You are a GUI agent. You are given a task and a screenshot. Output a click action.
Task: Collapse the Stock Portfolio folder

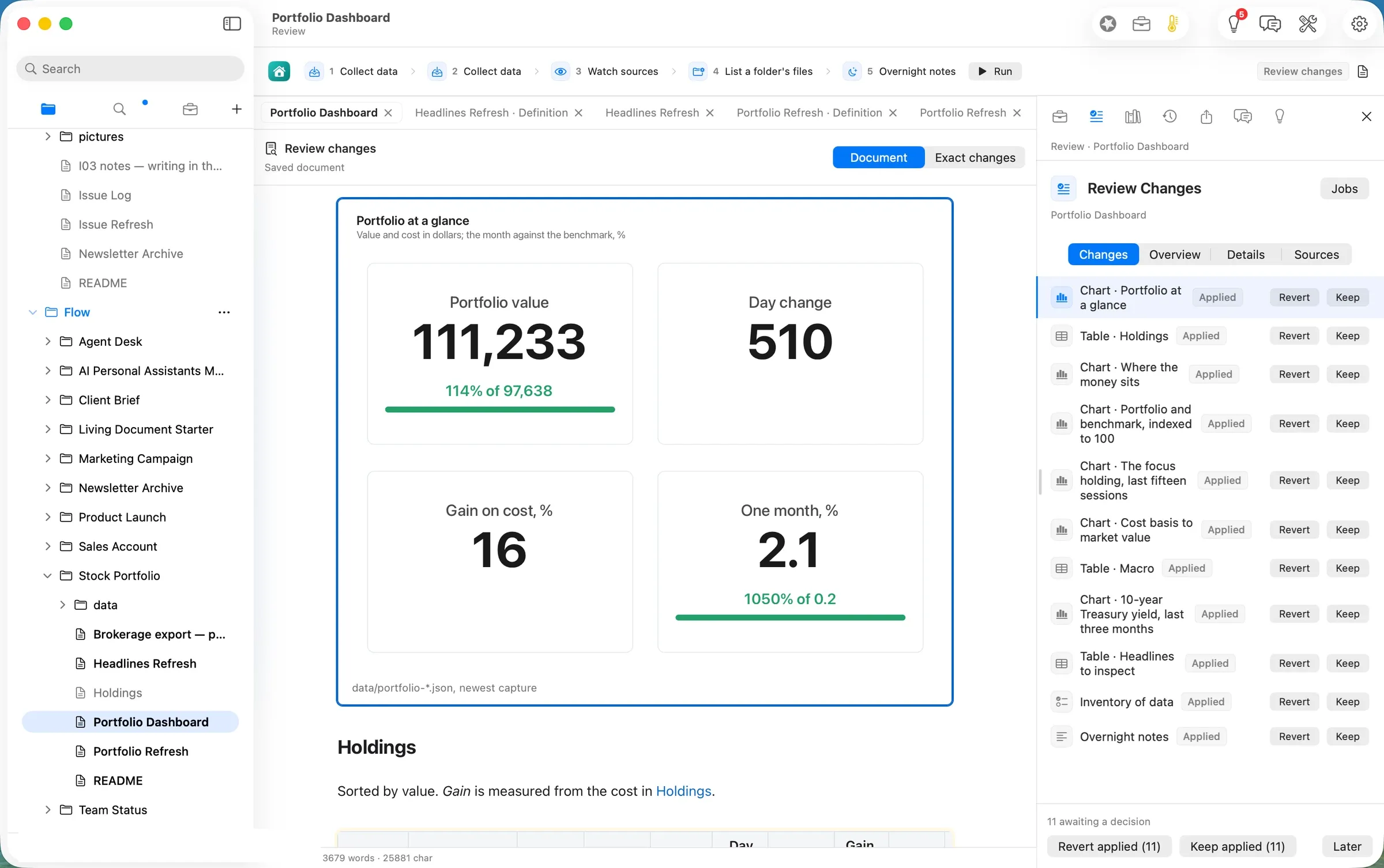tap(48, 576)
